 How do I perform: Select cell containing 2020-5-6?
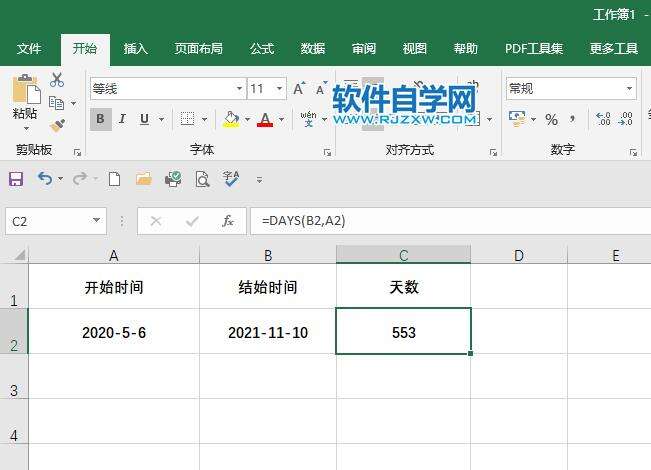point(114,331)
